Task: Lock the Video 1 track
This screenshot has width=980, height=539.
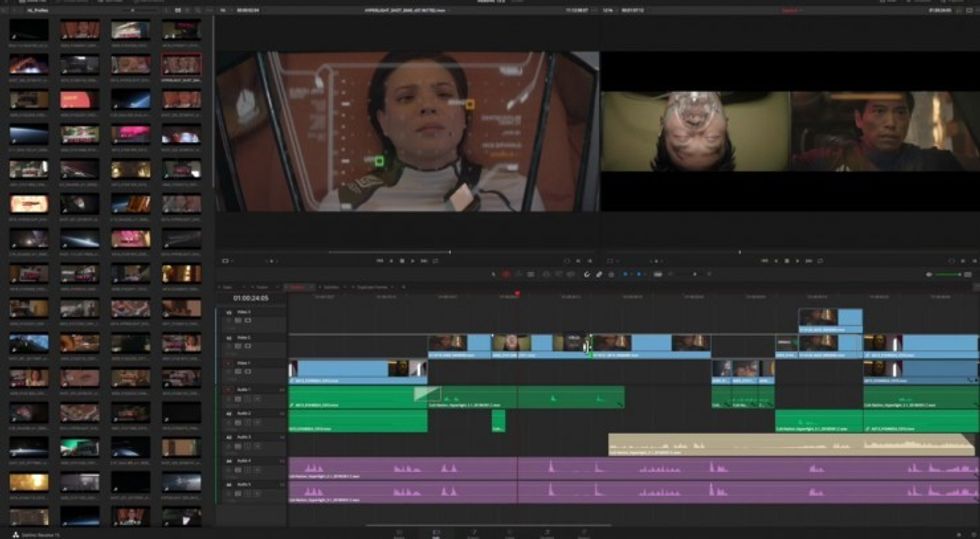Action: click(229, 371)
